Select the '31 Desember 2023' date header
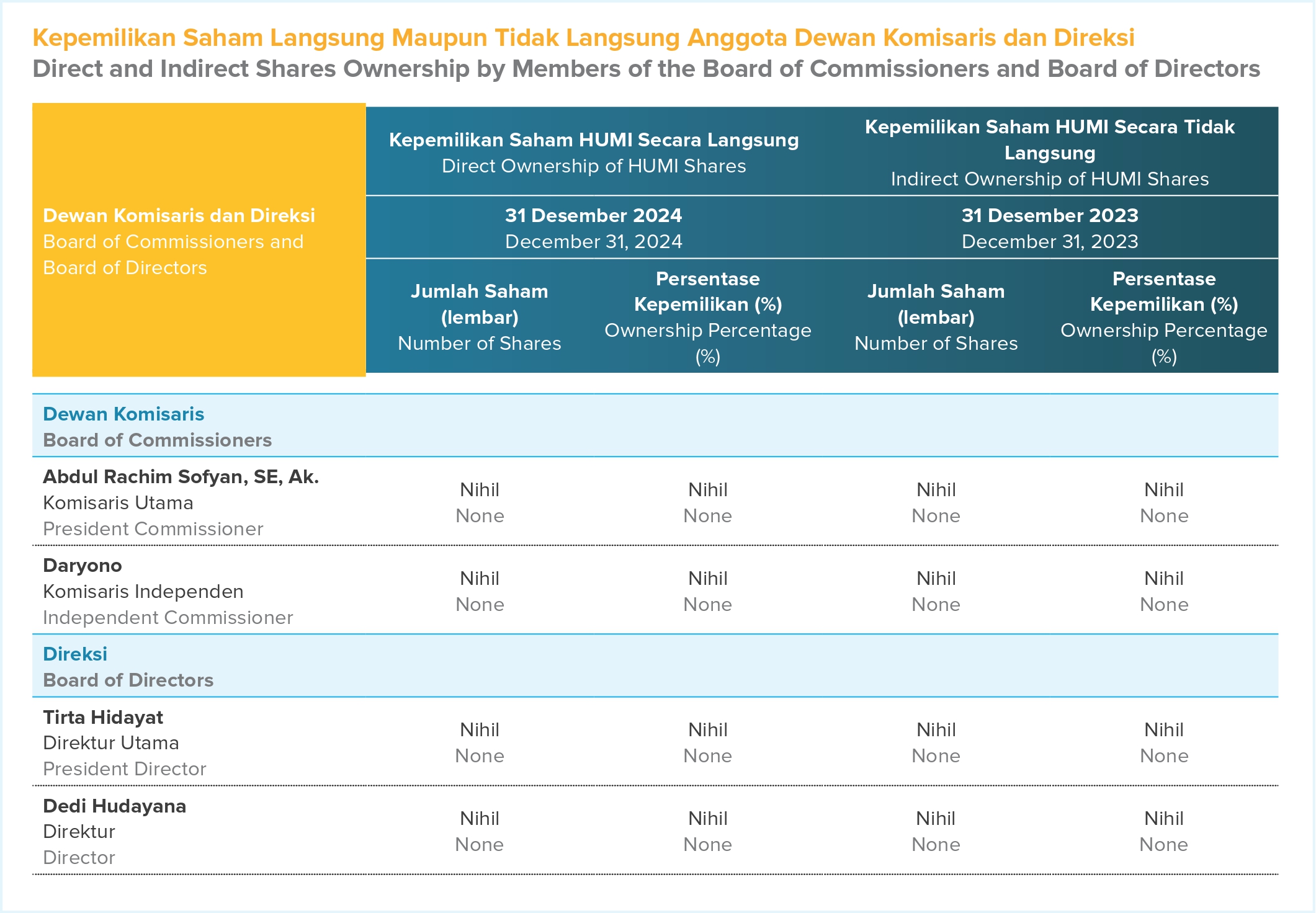 (x=1050, y=215)
